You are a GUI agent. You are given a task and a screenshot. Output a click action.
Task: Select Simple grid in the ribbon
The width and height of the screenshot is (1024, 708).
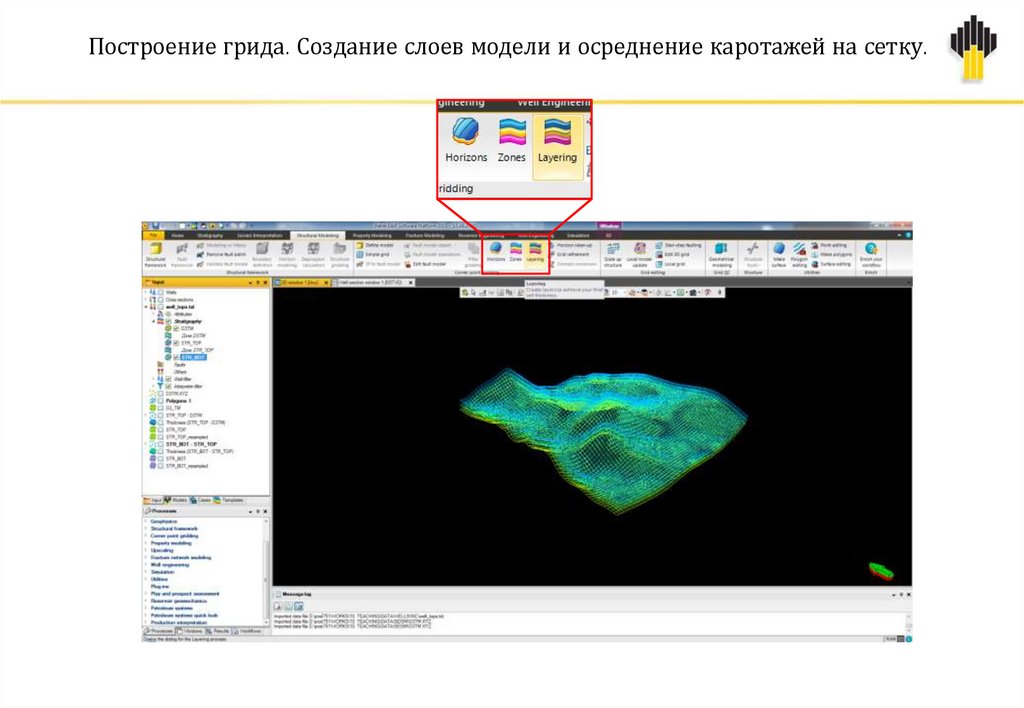373,254
